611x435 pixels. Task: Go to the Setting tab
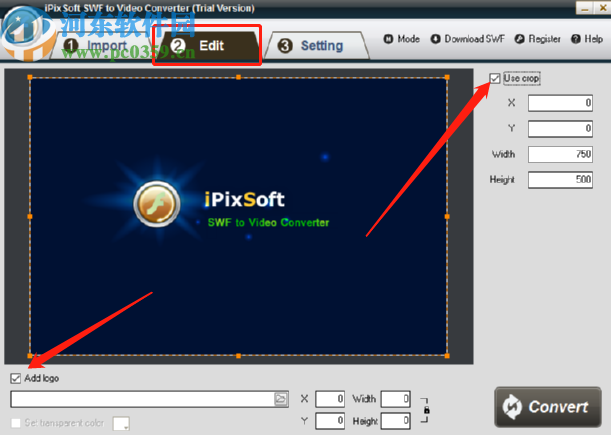click(x=316, y=46)
